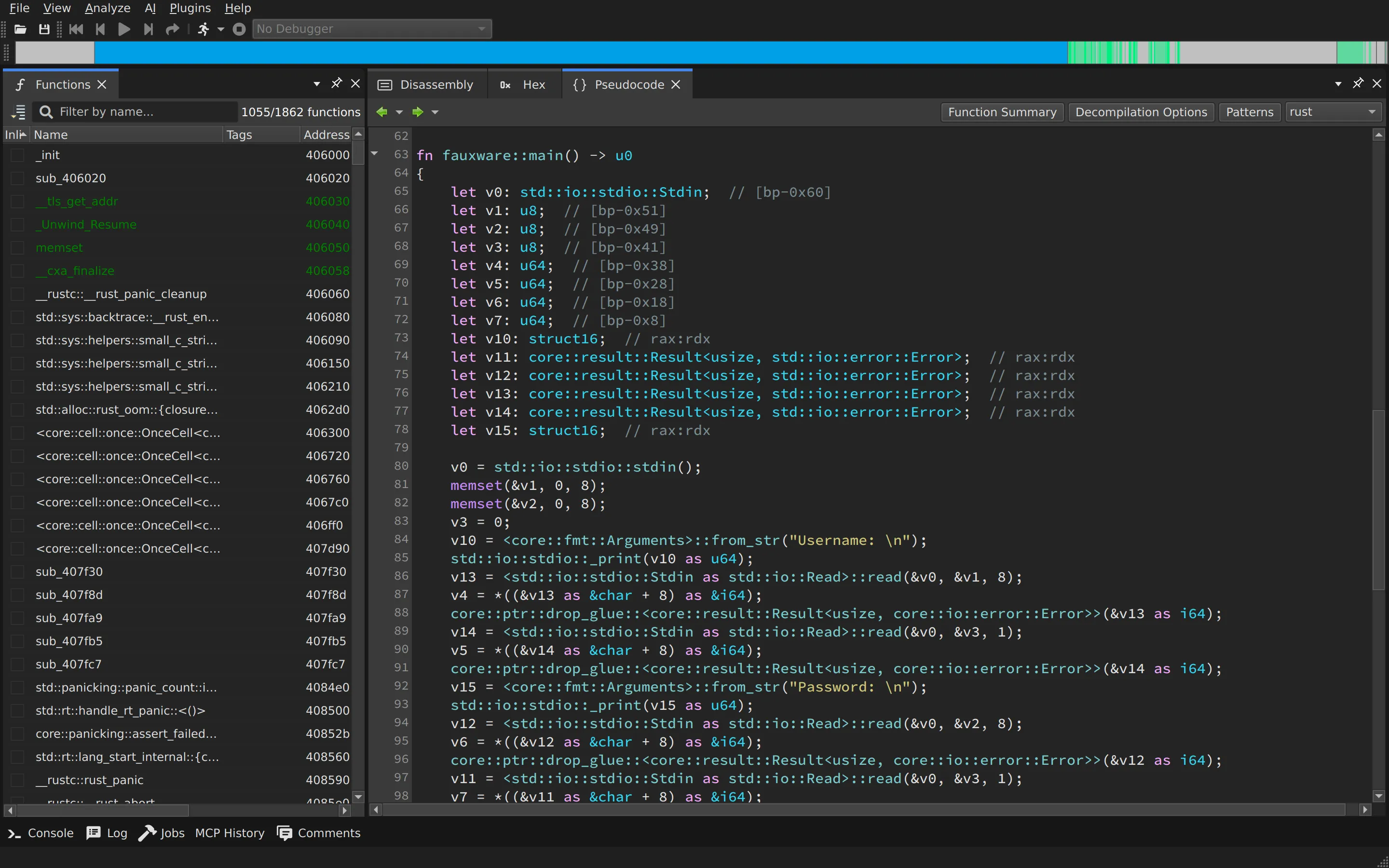Open the Console panel
Image resolution: width=1389 pixels, height=868 pixels.
pos(41,833)
